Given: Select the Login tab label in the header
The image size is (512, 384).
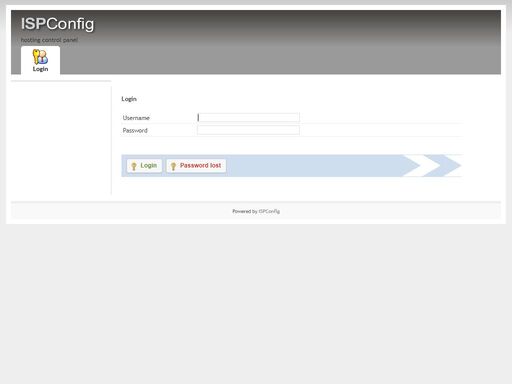Looking at the screenshot, I should (40, 69).
